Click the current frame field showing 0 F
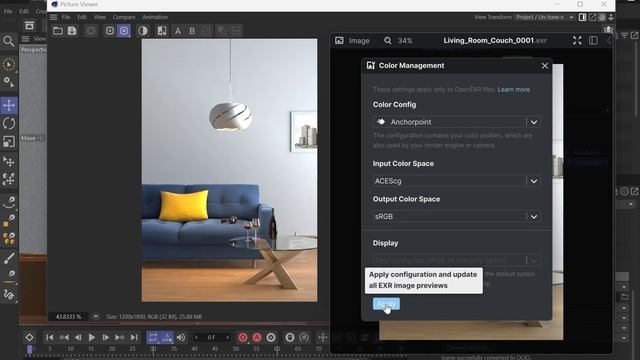Screen dimensions: 640x360 [211, 337]
